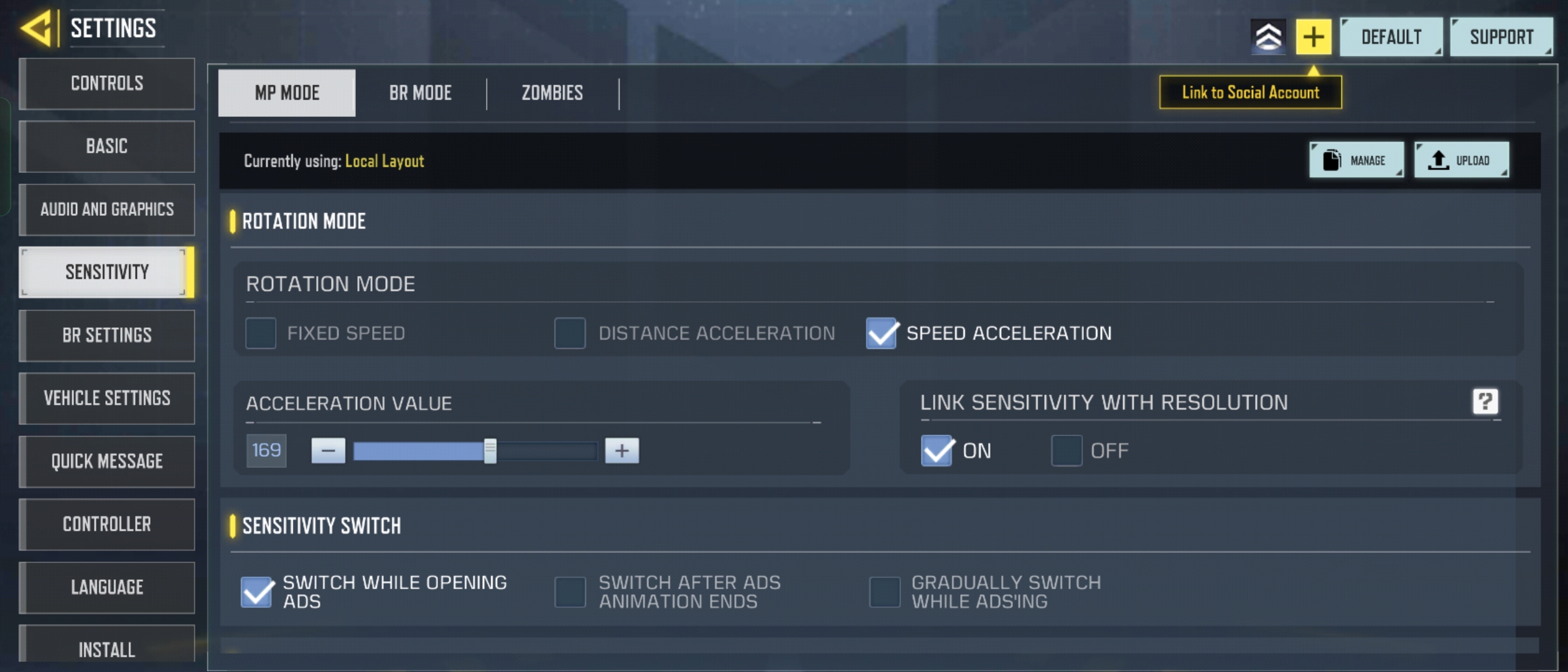1568x672 pixels.
Task: Decrease acceleration value with minus button
Action: point(328,450)
